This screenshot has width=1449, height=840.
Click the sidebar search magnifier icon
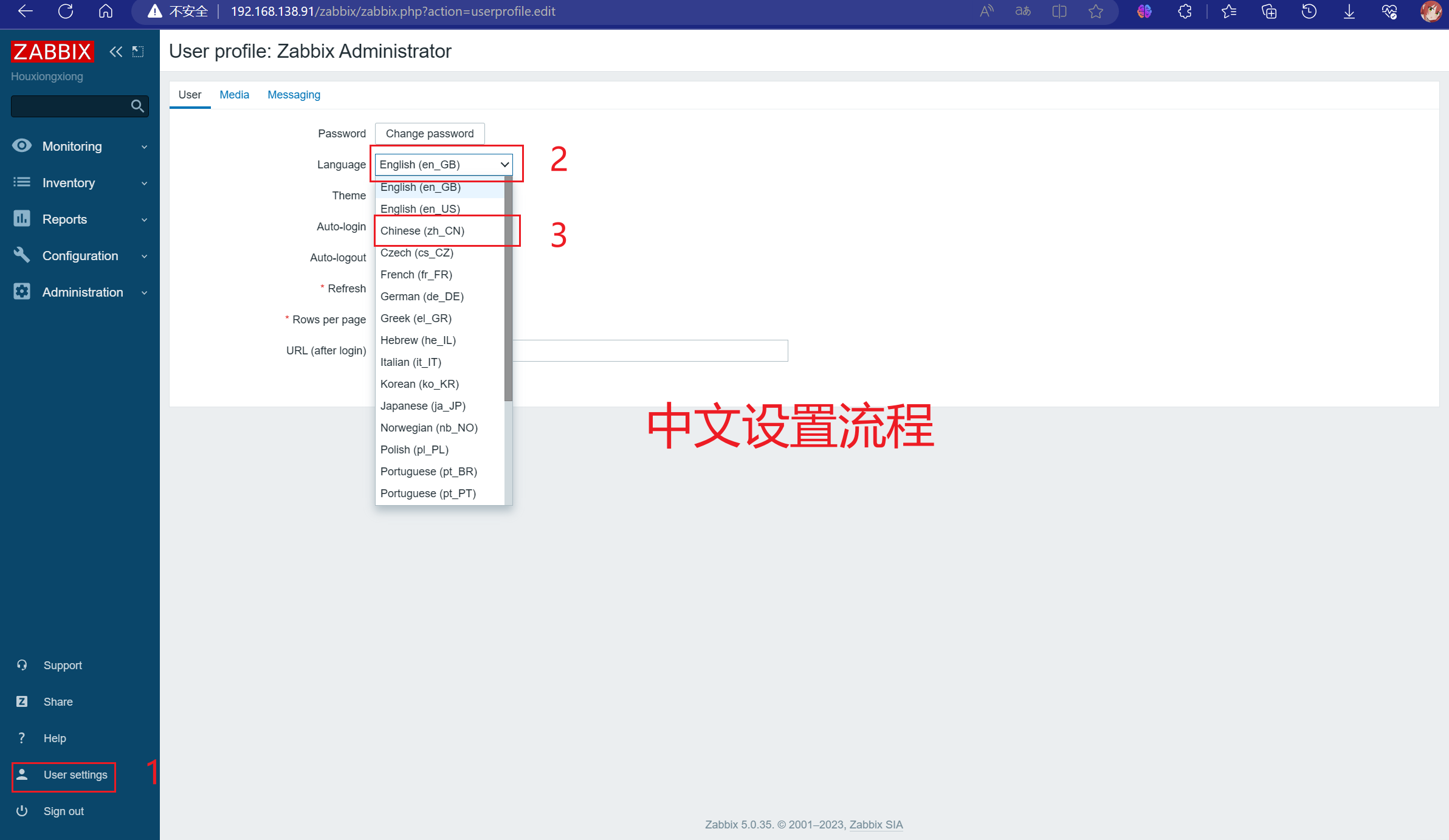(137, 106)
